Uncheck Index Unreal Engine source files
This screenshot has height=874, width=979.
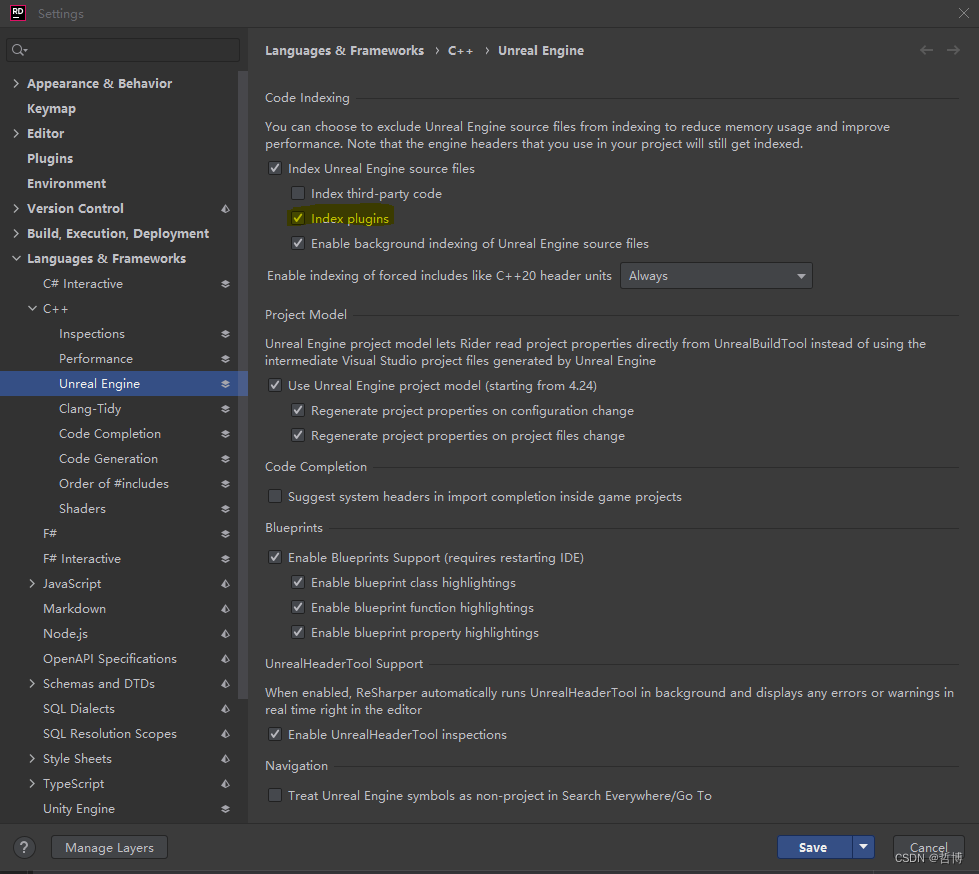pyautogui.click(x=275, y=168)
